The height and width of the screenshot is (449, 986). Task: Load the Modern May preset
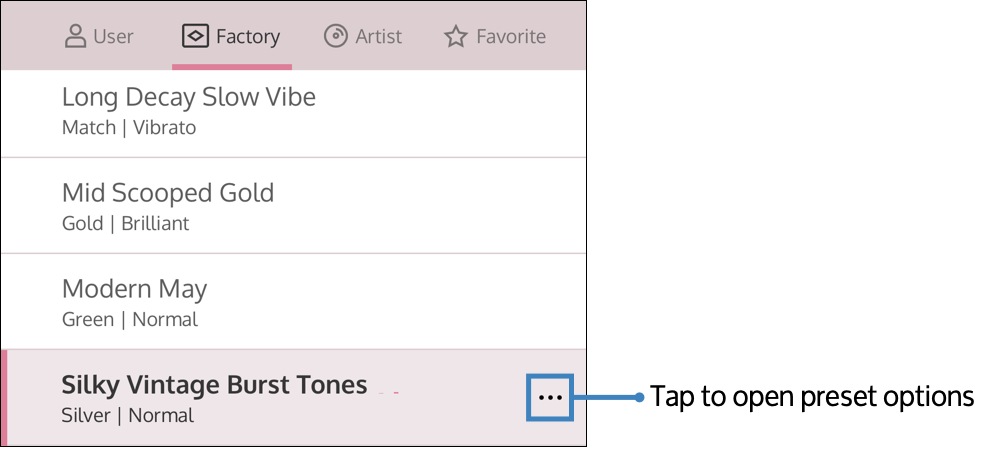point(134,289)
